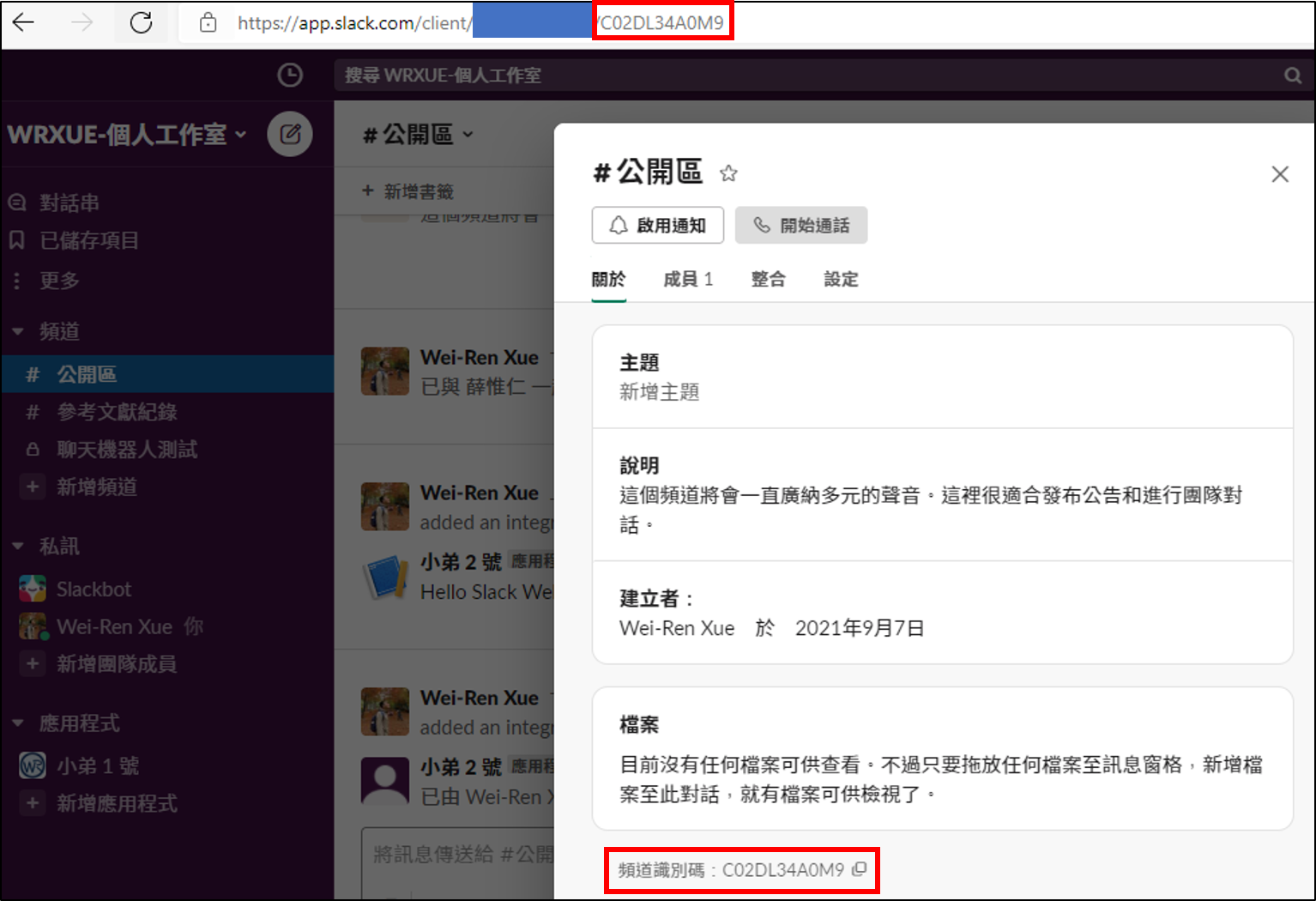The image size is (1316, 901).
Task: Click the plus icon beside 新增頻道
Action: pos(33,487)
